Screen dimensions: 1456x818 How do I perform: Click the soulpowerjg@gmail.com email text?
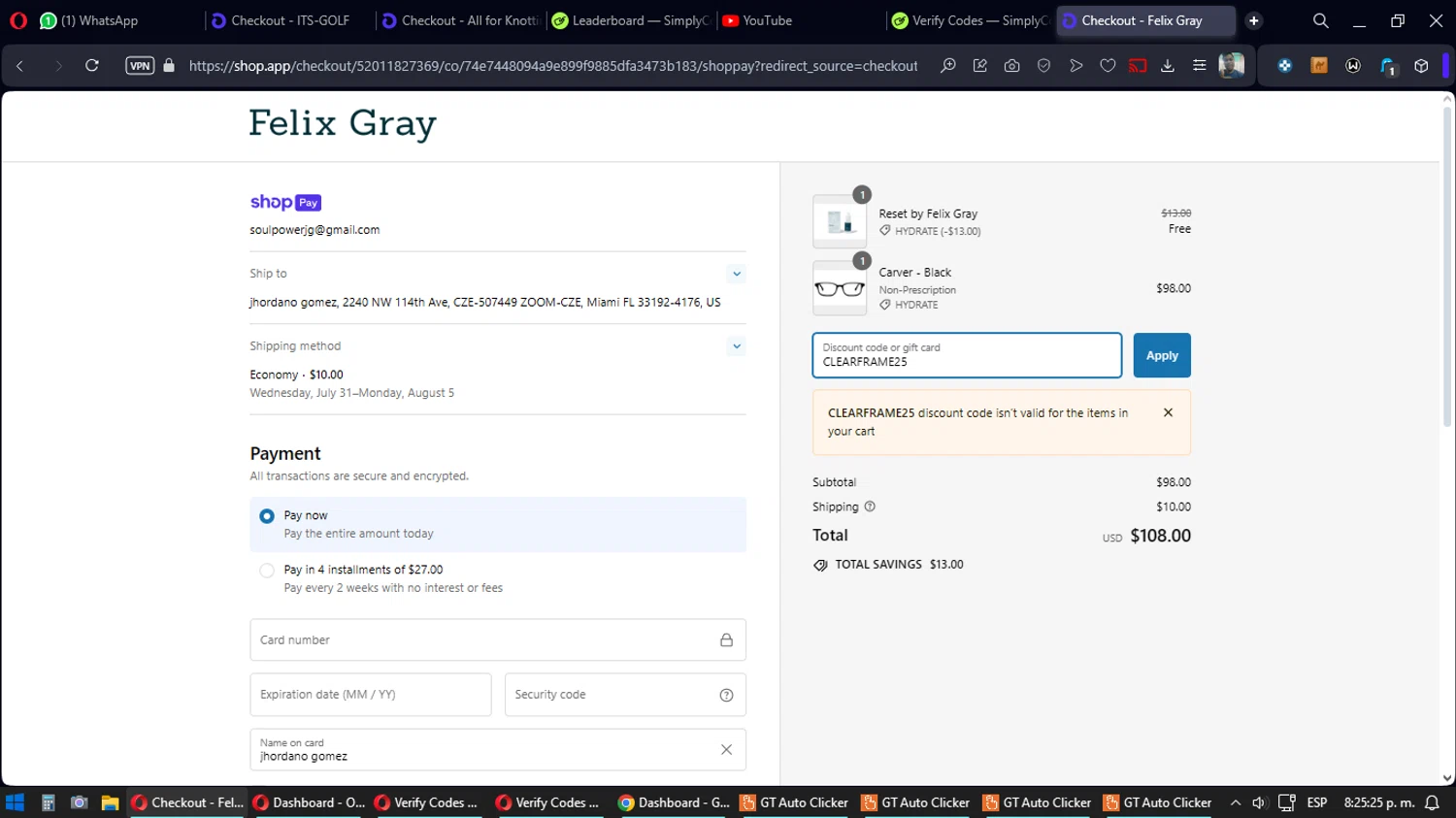coord(314,230)
